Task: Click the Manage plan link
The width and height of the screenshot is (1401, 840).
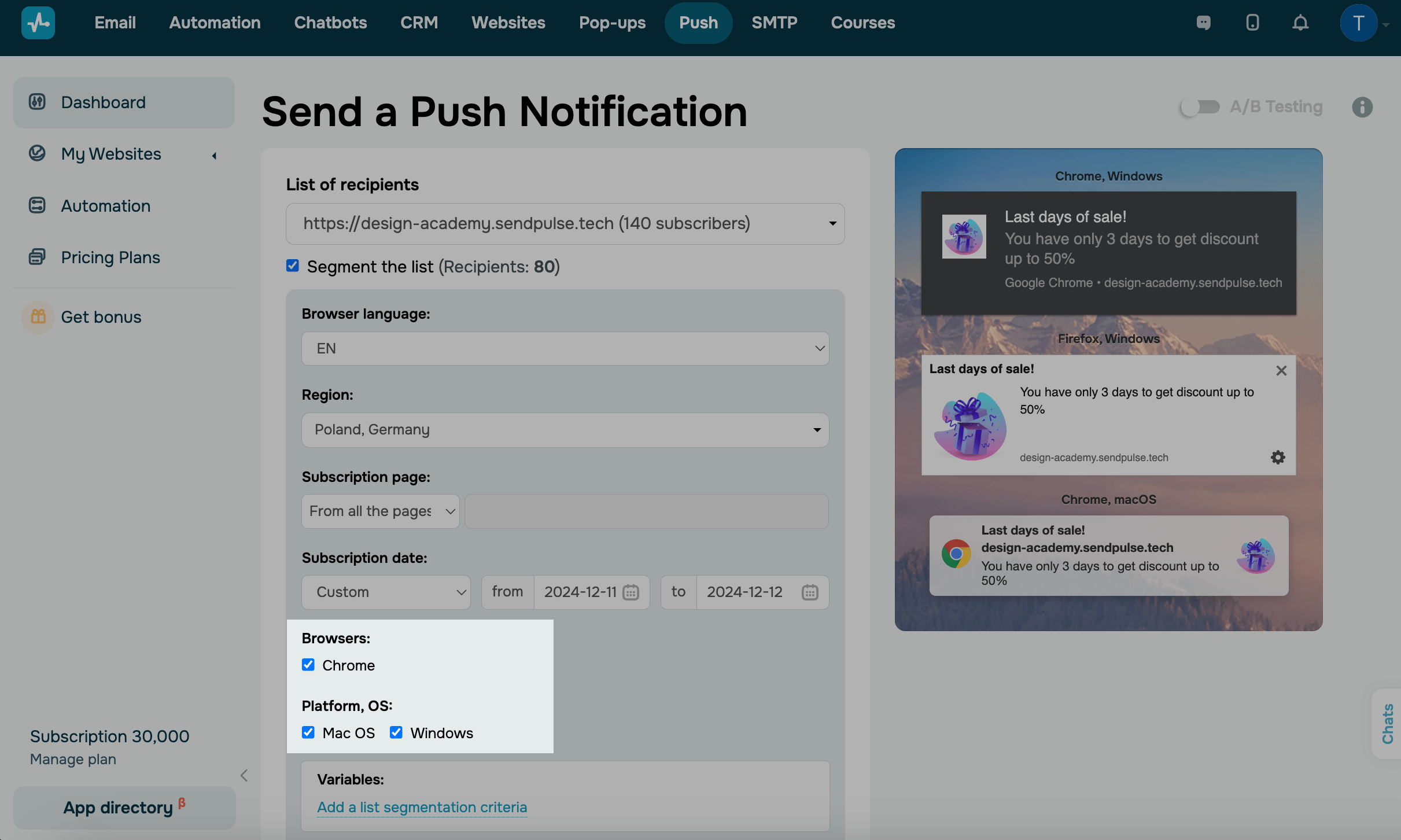Action: pyautogui.click(x=73, y=759)
